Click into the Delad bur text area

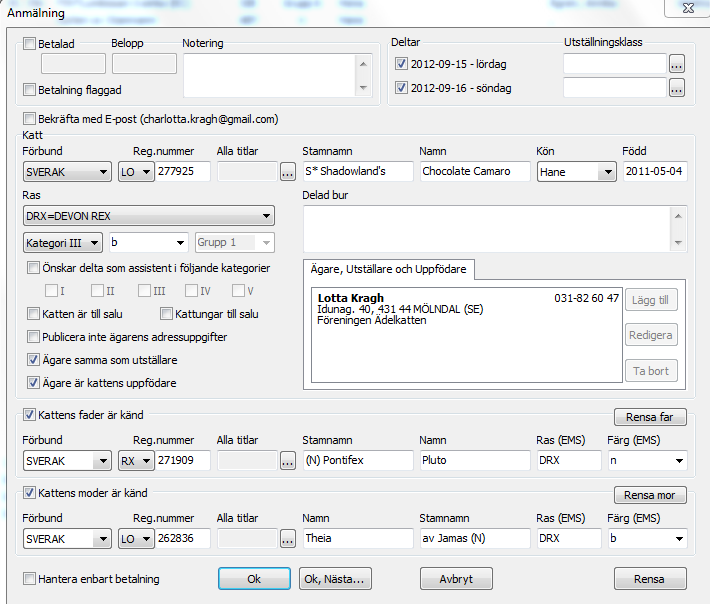[487, 229]
